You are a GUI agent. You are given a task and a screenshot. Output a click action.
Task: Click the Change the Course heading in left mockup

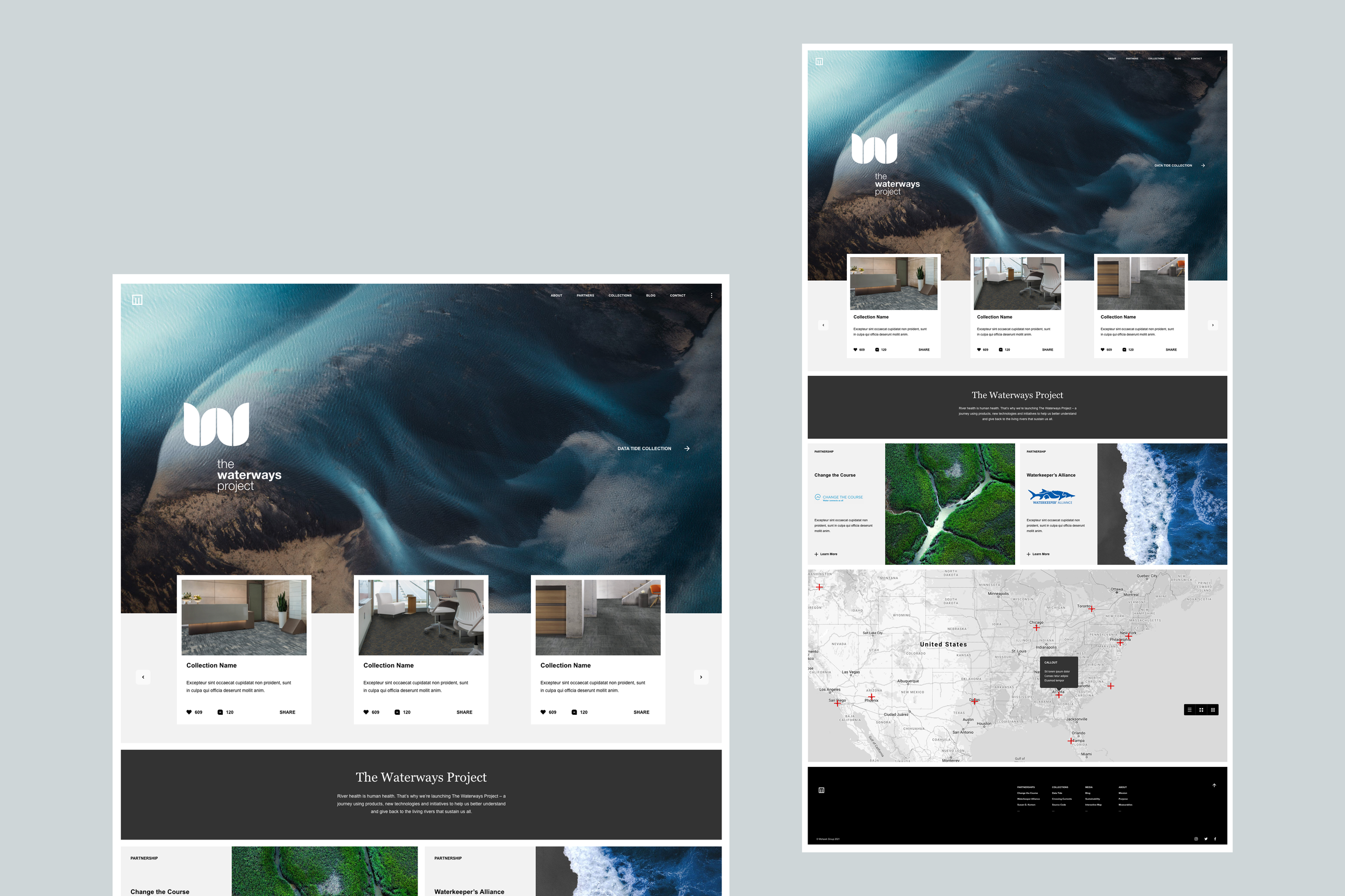[x=159, y=892]
